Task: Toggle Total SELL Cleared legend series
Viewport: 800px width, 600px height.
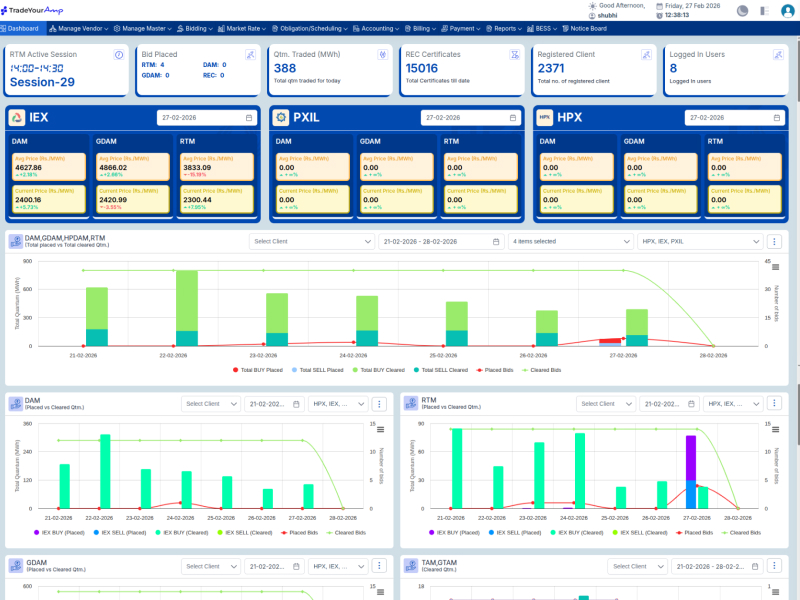Action: pos(441,370)
